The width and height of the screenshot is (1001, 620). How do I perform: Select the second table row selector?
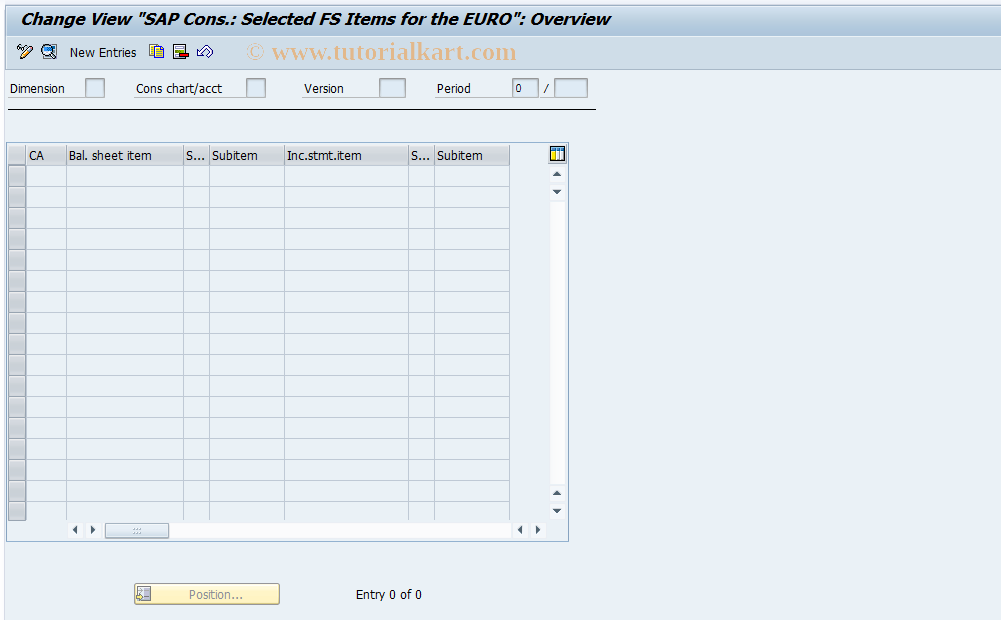(x=17, y=197)
